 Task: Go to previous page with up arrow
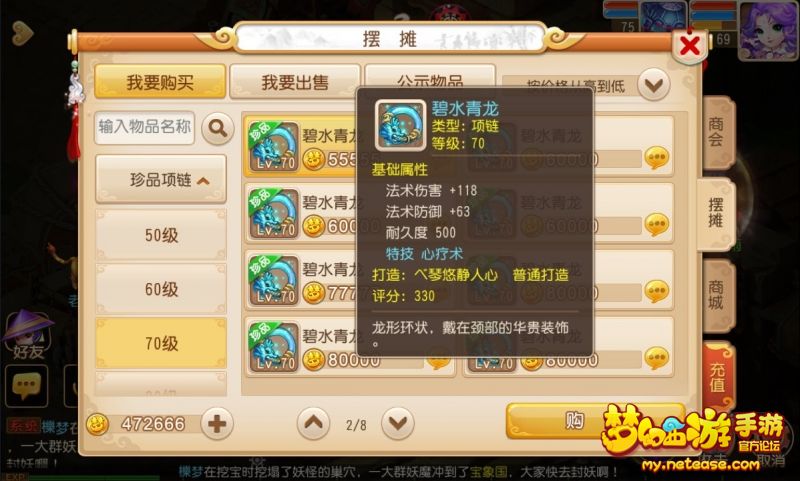pyautogui.click(x=313, y=423)
